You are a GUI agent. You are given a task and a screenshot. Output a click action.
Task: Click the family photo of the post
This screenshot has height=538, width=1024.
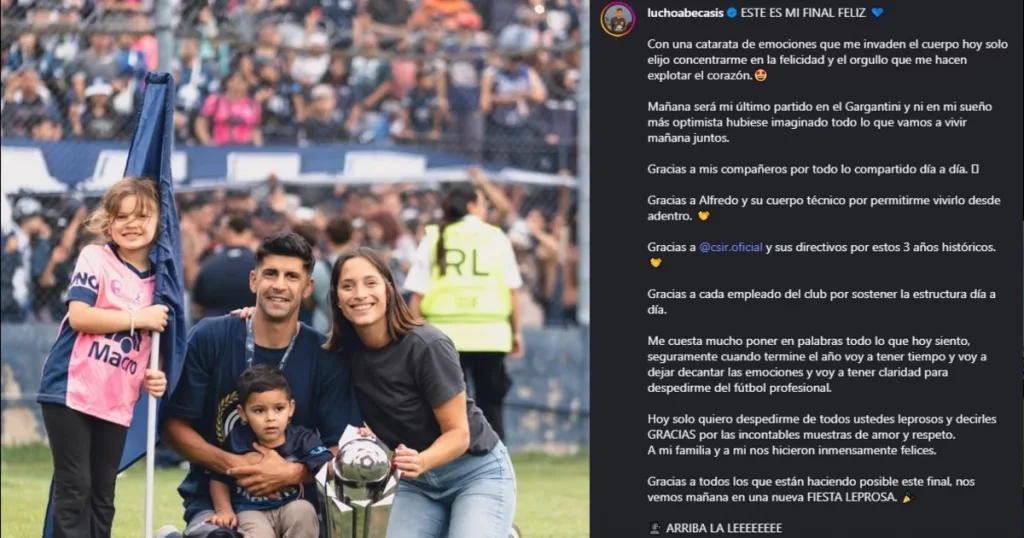tap(295, 269)
